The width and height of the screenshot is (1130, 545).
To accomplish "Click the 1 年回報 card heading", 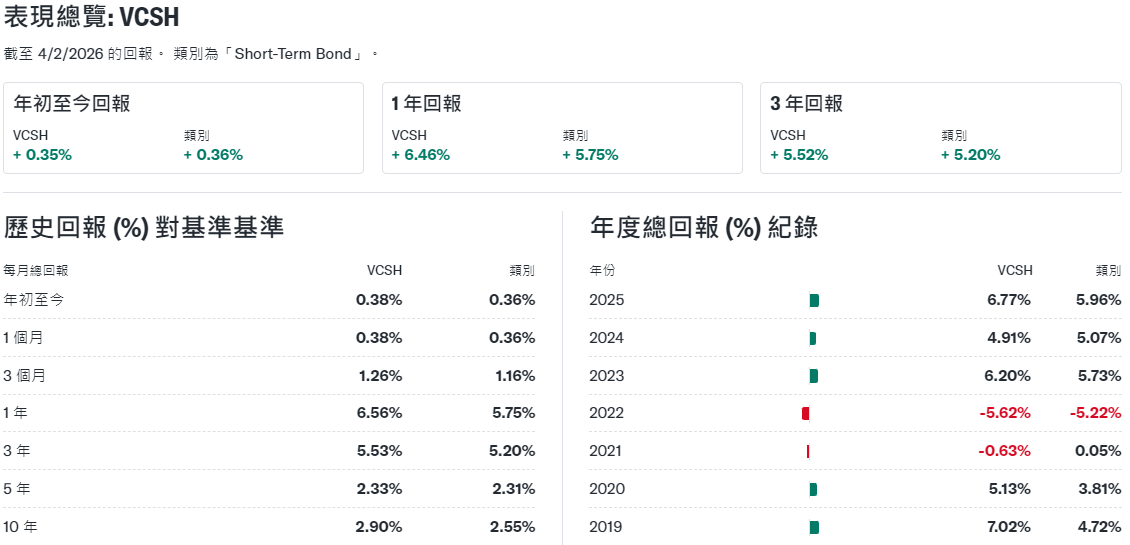I will [426, 104].
